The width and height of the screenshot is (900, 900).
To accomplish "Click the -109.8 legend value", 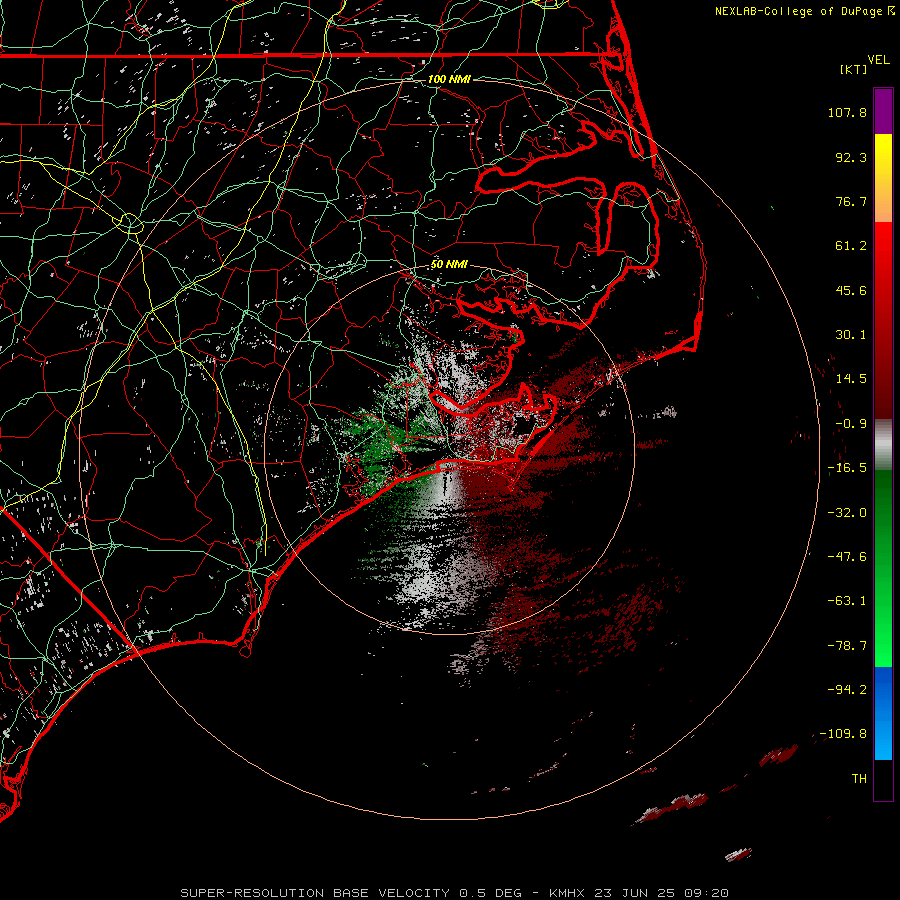I will pos(844,734).
